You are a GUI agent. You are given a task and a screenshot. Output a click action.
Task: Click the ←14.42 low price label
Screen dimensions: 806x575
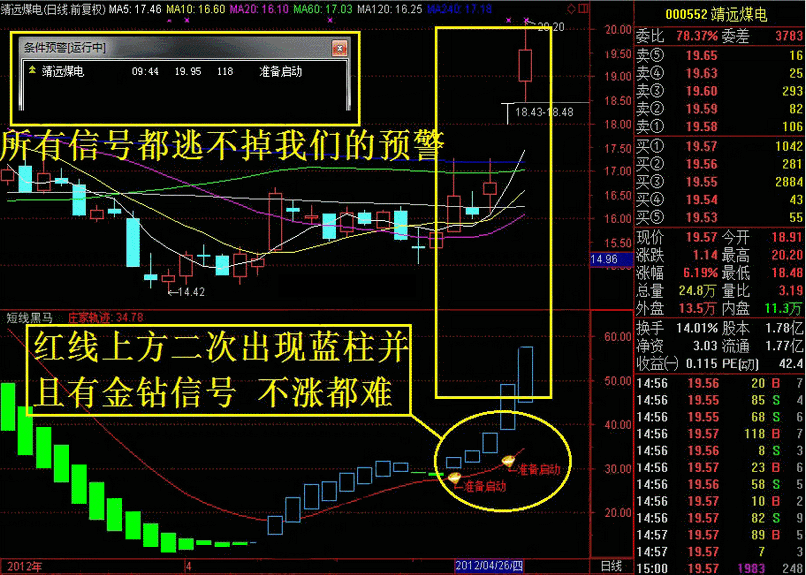(x=187, y=292)
